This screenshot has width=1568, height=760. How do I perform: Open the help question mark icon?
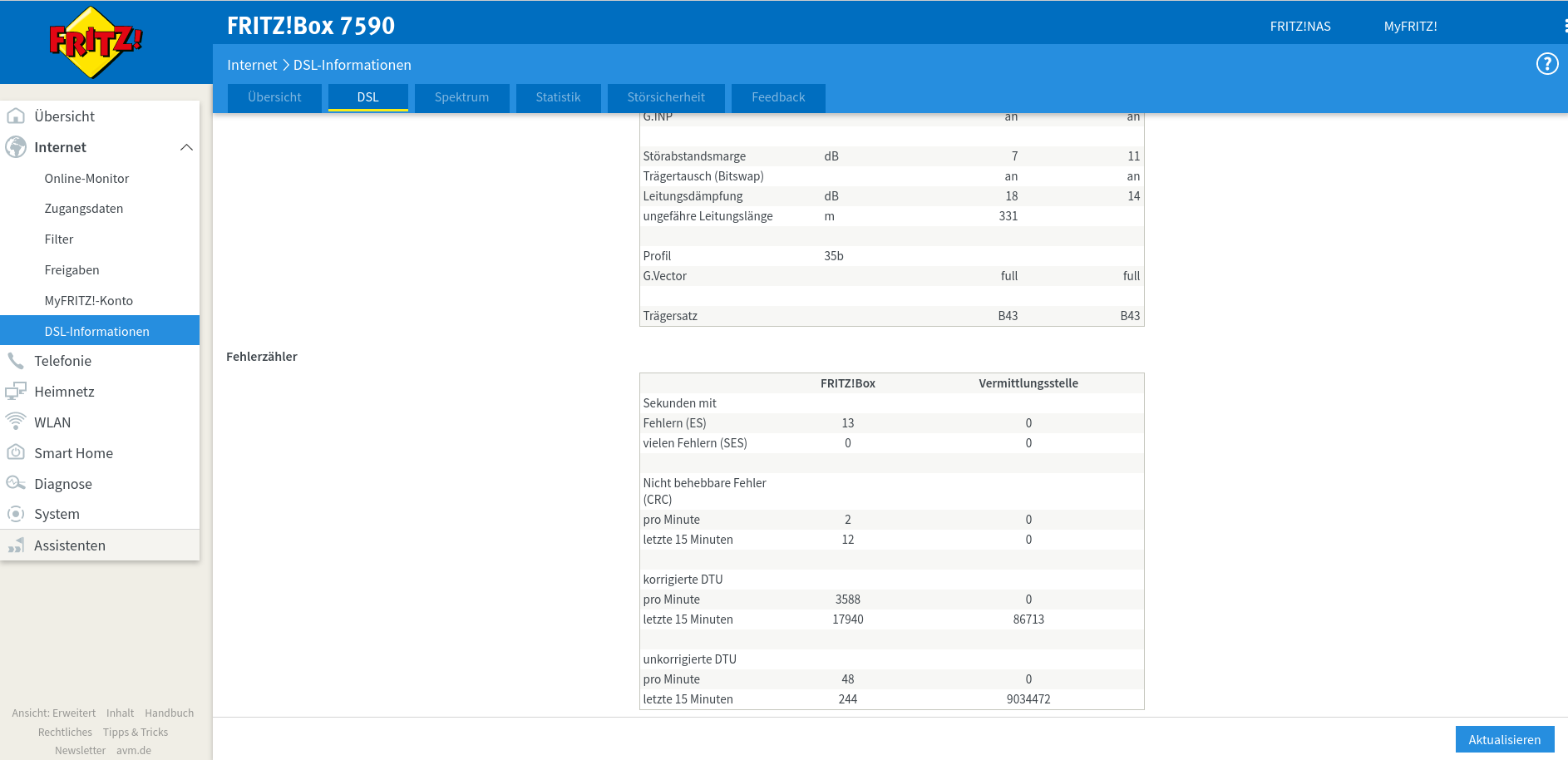[1547, 64]
